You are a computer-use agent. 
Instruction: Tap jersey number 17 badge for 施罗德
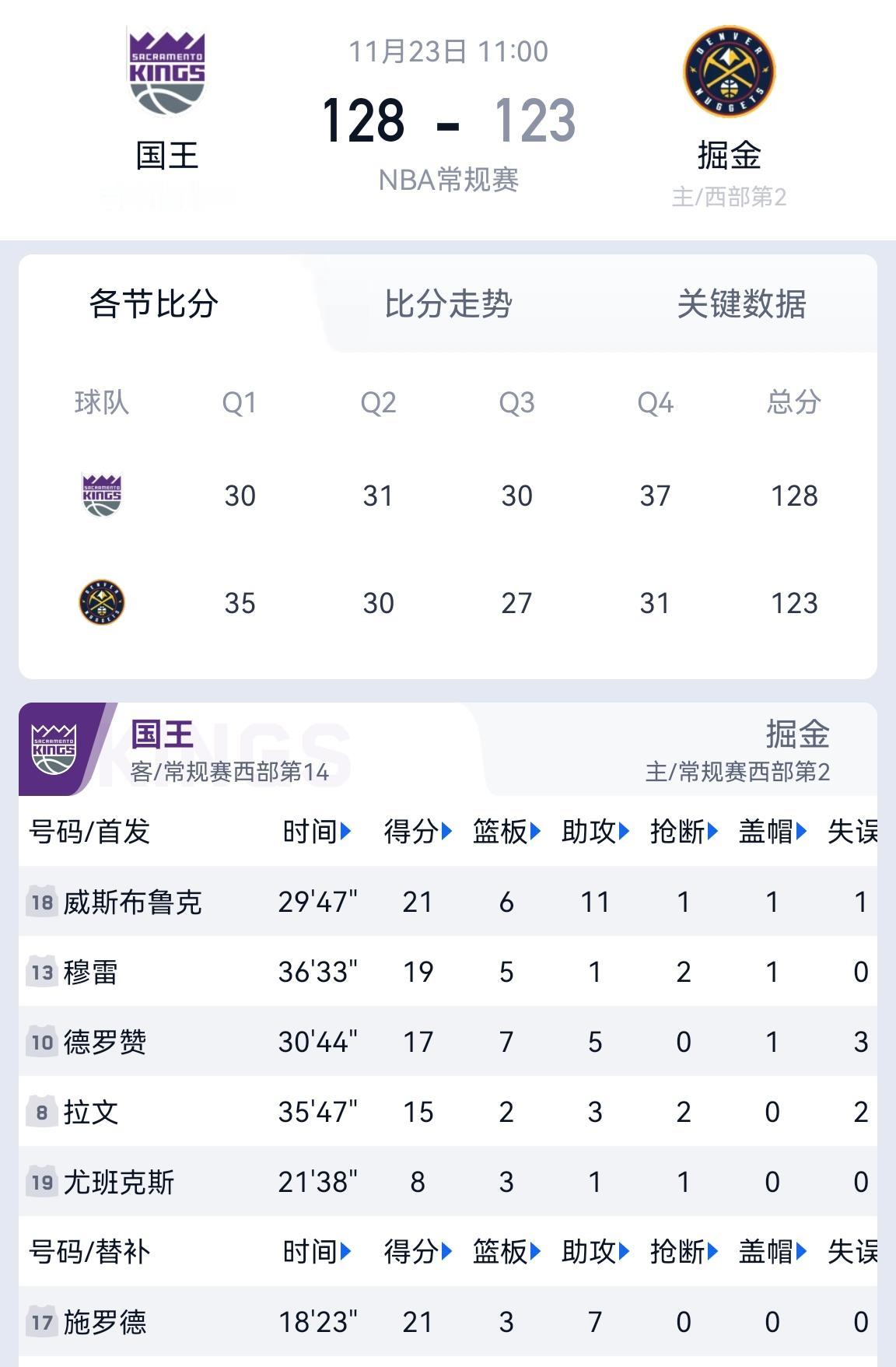click(42, 1323)
